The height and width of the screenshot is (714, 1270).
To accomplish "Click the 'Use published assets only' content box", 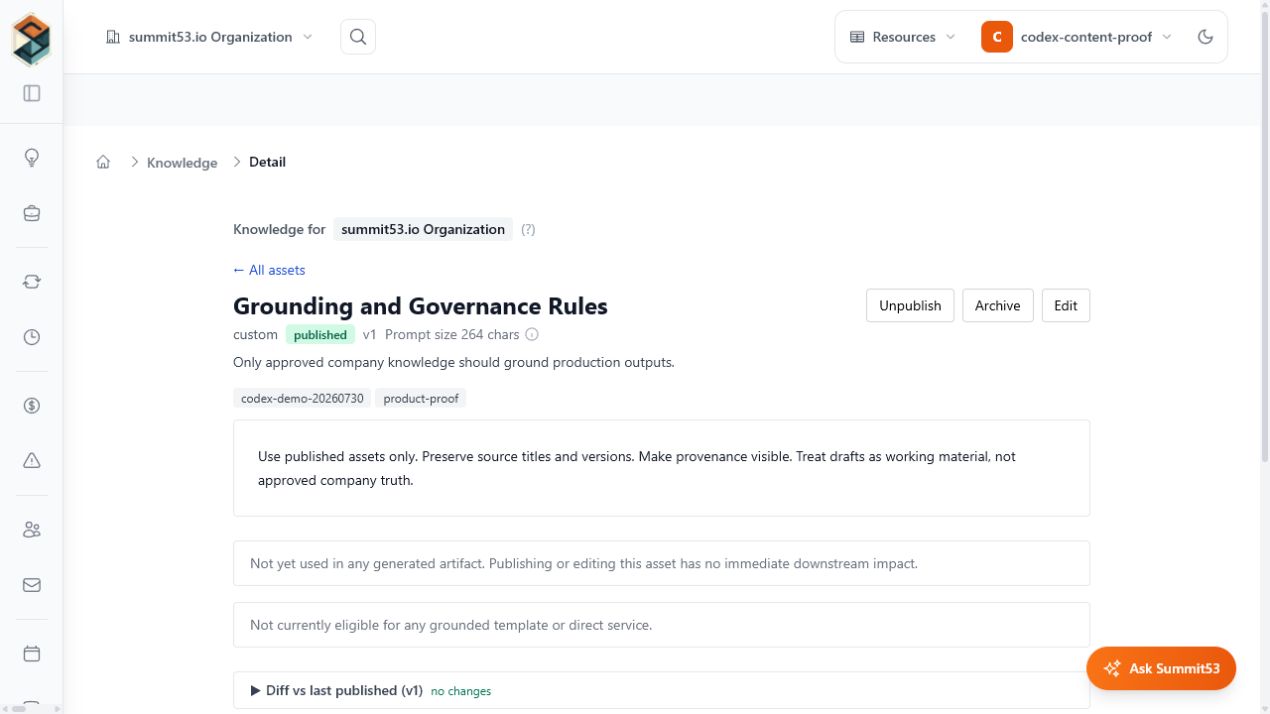I will 661,468.
